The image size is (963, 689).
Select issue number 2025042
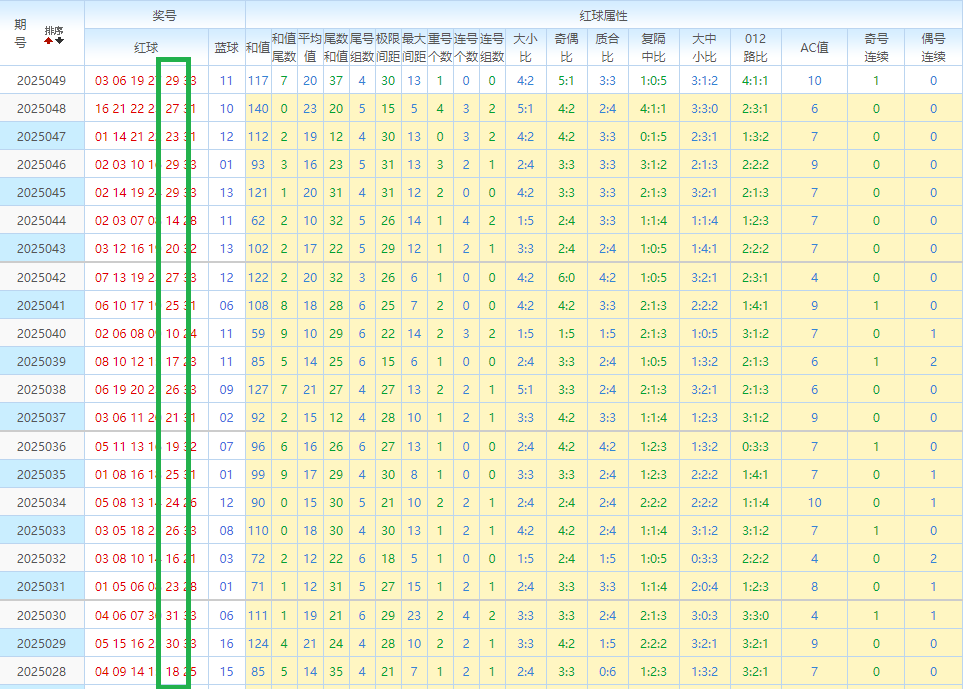(41, 278)
